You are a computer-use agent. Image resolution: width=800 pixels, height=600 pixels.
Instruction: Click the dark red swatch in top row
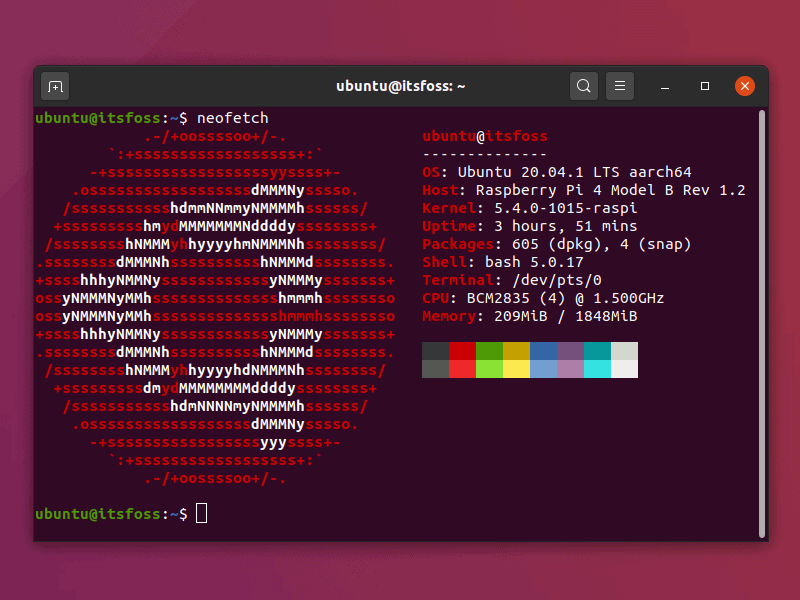[x=462, y=351]
